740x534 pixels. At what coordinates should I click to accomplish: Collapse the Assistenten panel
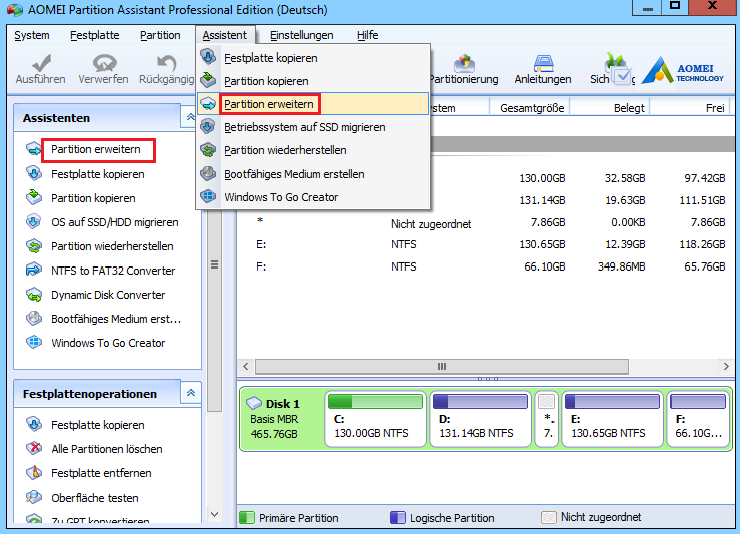coord(190,117)
